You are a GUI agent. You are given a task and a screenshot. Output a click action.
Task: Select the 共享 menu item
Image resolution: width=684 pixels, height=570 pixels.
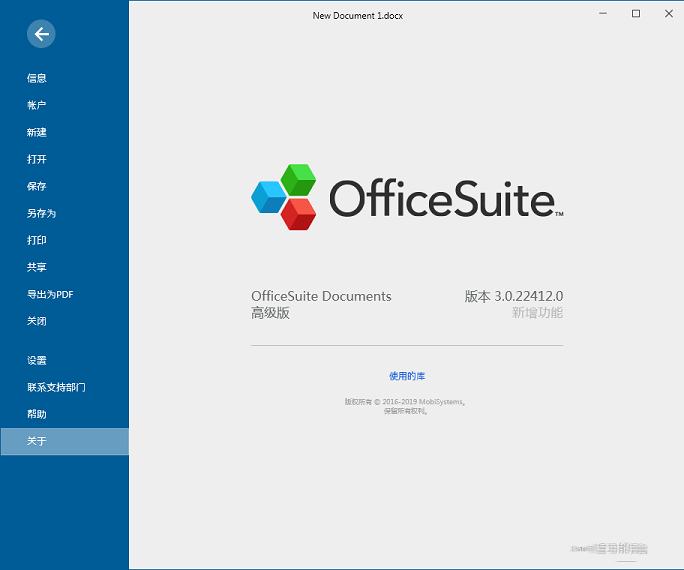[37, 267]
